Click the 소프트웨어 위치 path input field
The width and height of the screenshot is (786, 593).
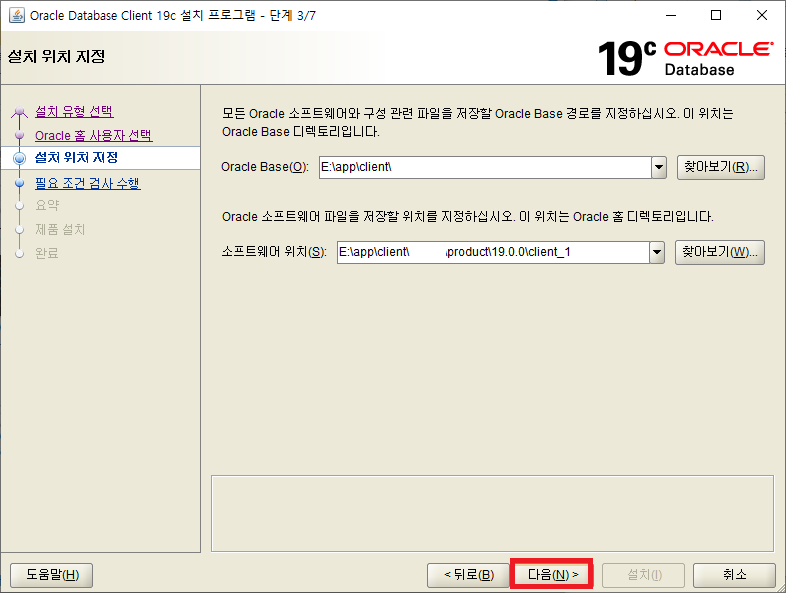point(493,253)
